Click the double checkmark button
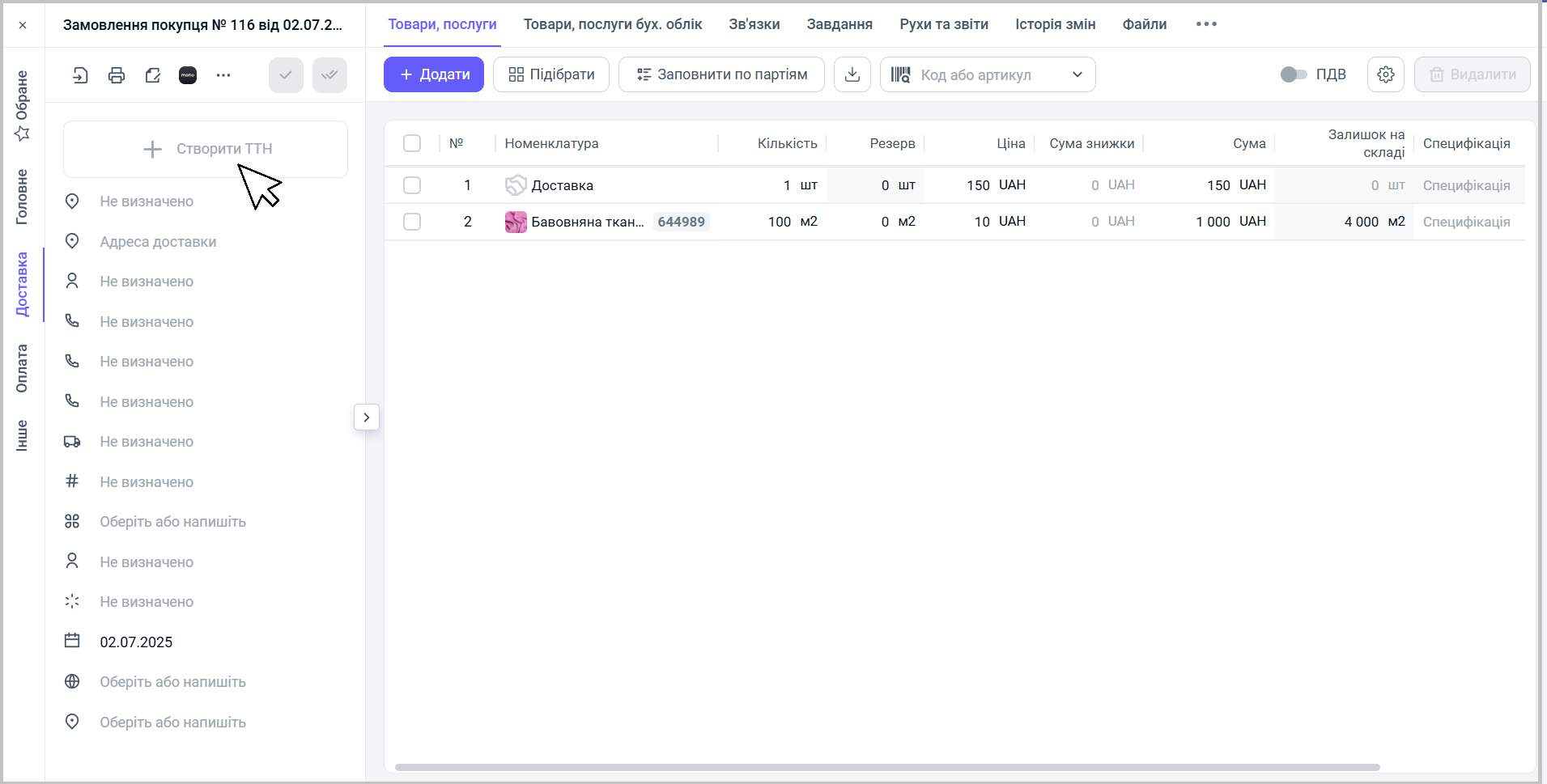Image resolution: width=1547 pixels, height=784 pixels. coord(329,75)
